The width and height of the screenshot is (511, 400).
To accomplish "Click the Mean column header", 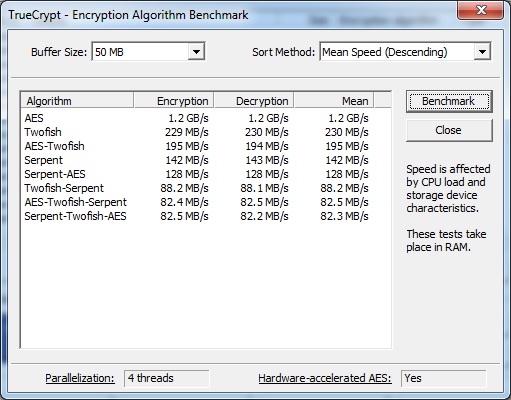I will (334, 101).
